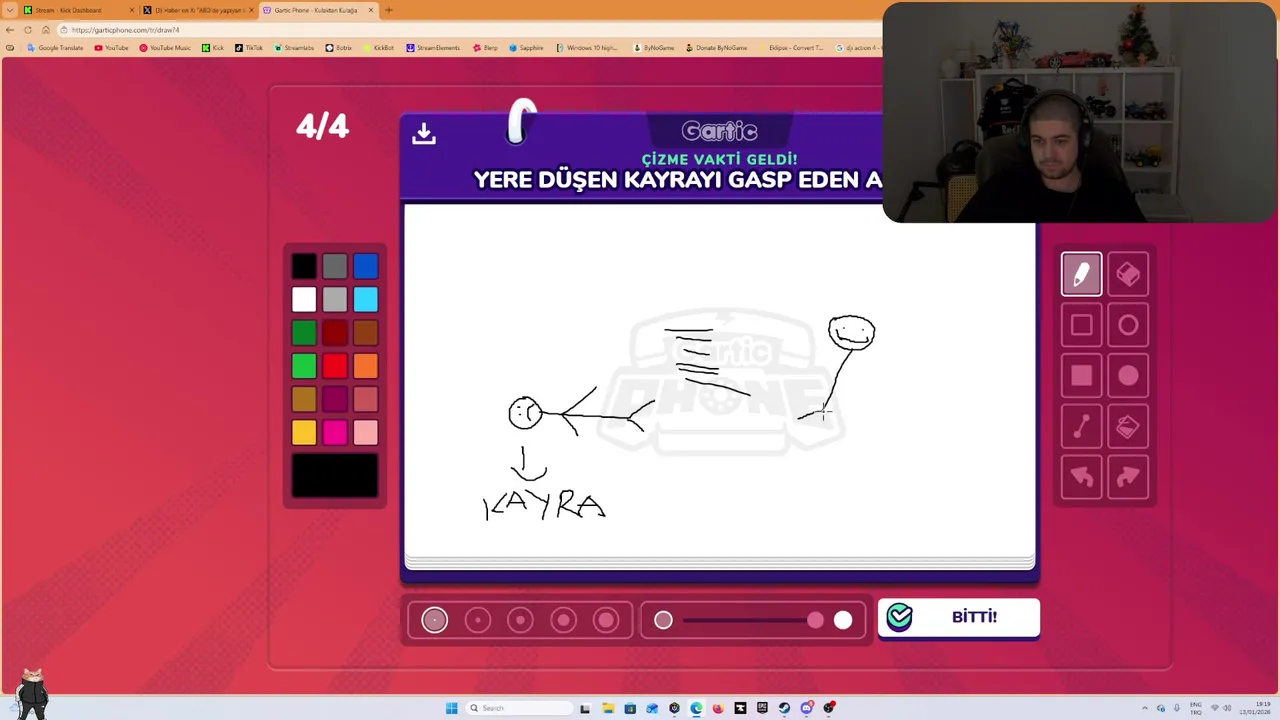Select the eraser tool
This screenshot has width=1280, height=720.
(x=1128, y=274)
